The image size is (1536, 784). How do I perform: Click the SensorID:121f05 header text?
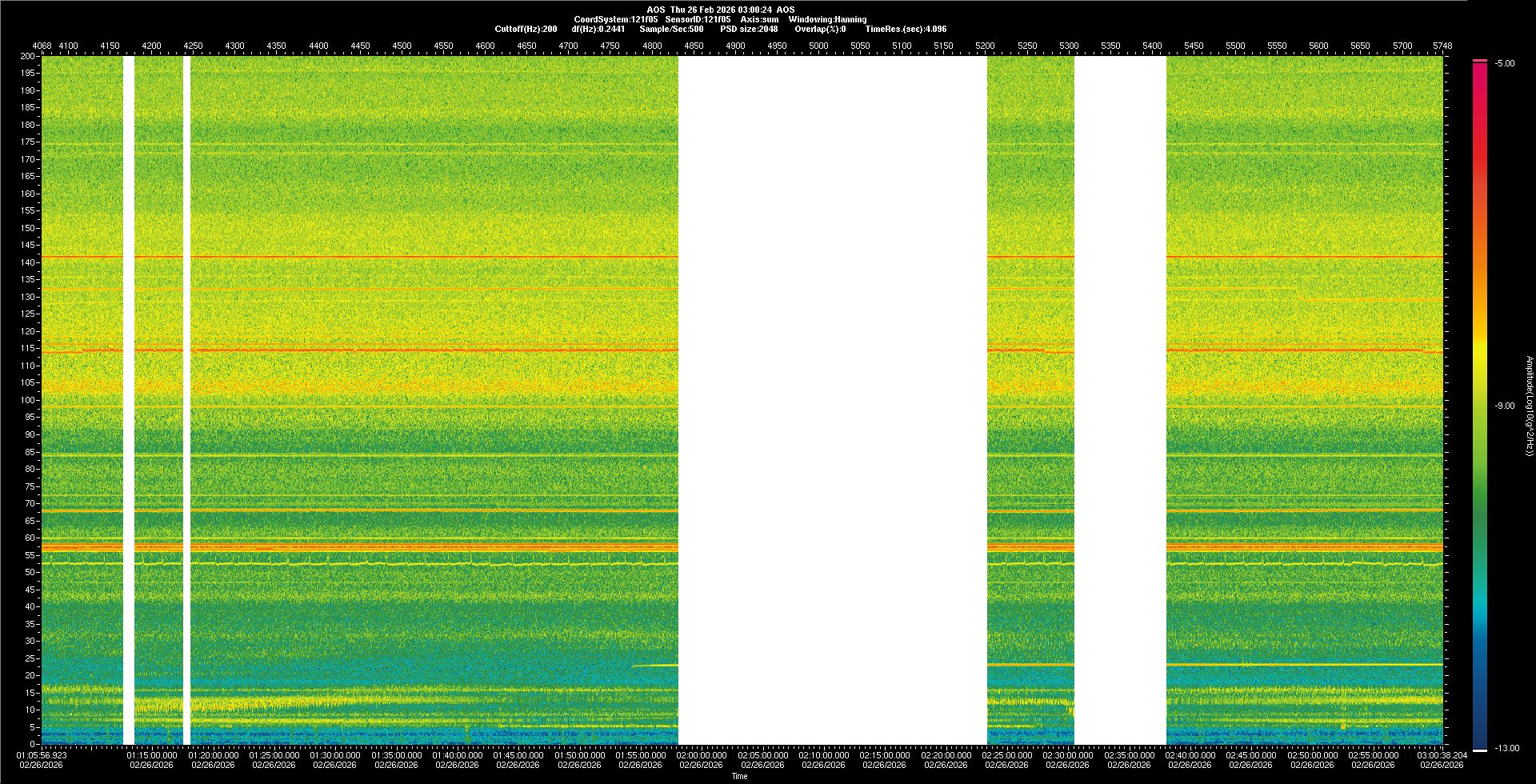click(698, 19)
